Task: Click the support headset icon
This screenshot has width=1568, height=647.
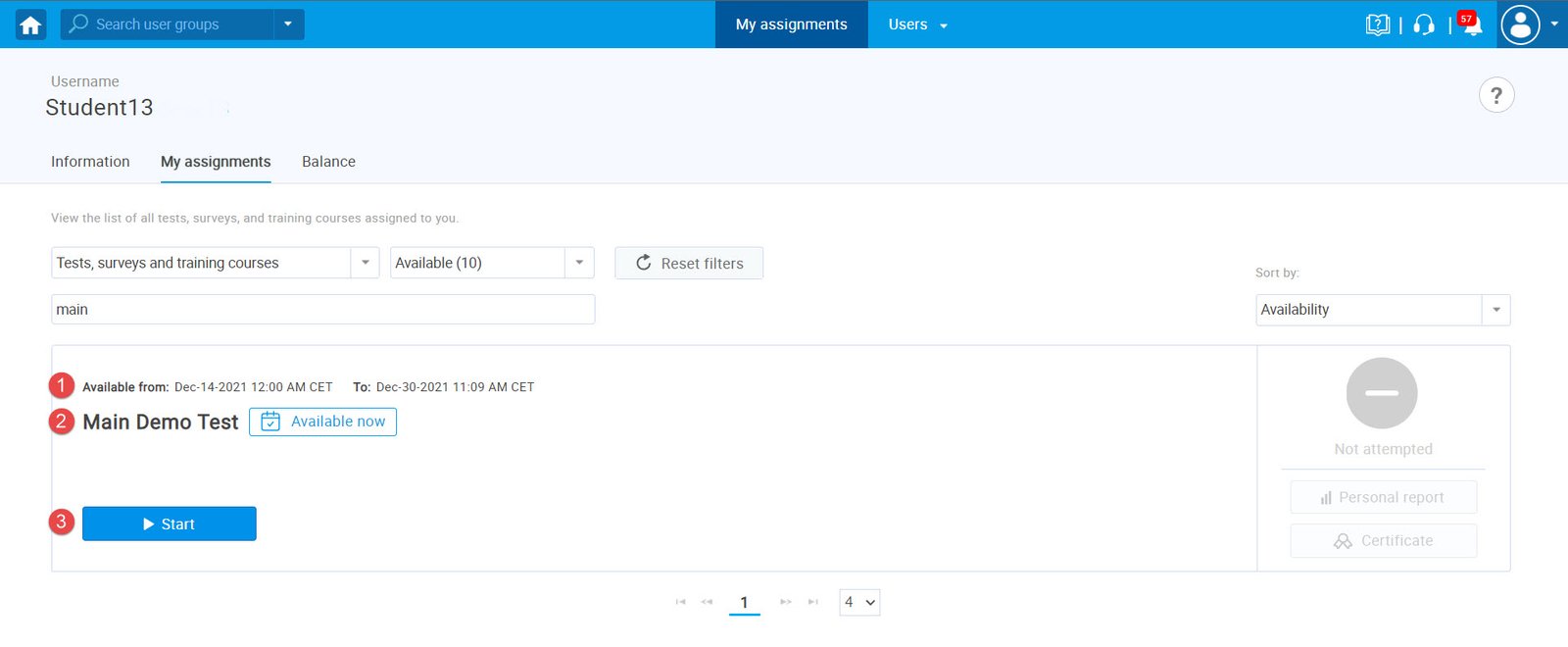Action: [x=1424, y=25]
